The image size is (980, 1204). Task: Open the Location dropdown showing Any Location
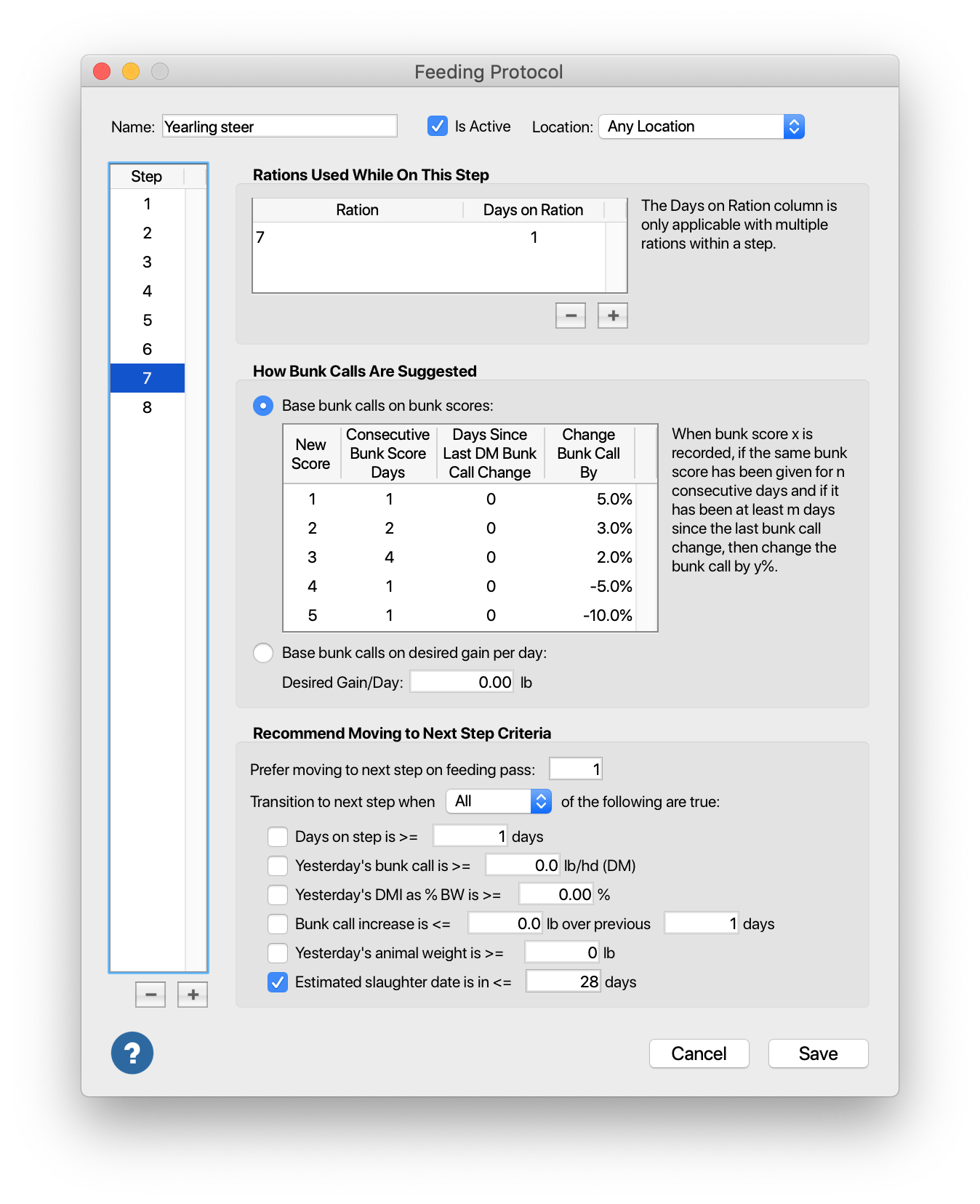coord(702,127)
